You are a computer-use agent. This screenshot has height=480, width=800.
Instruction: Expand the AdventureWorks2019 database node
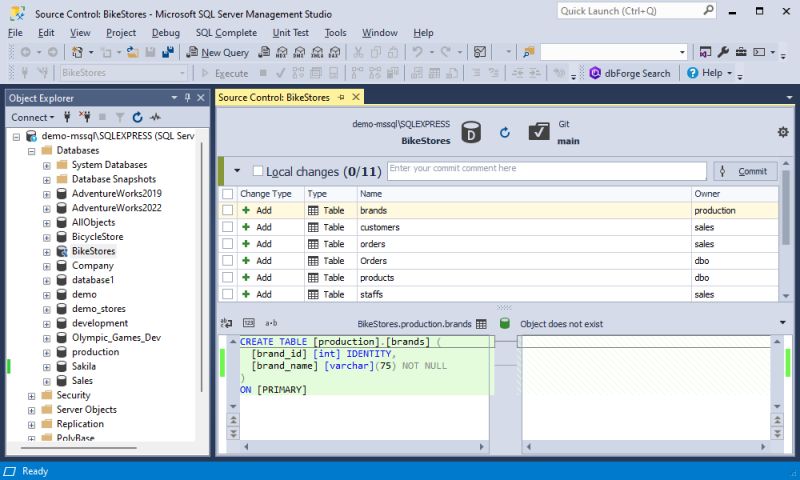pyautogui.click(x=46, y=194)
